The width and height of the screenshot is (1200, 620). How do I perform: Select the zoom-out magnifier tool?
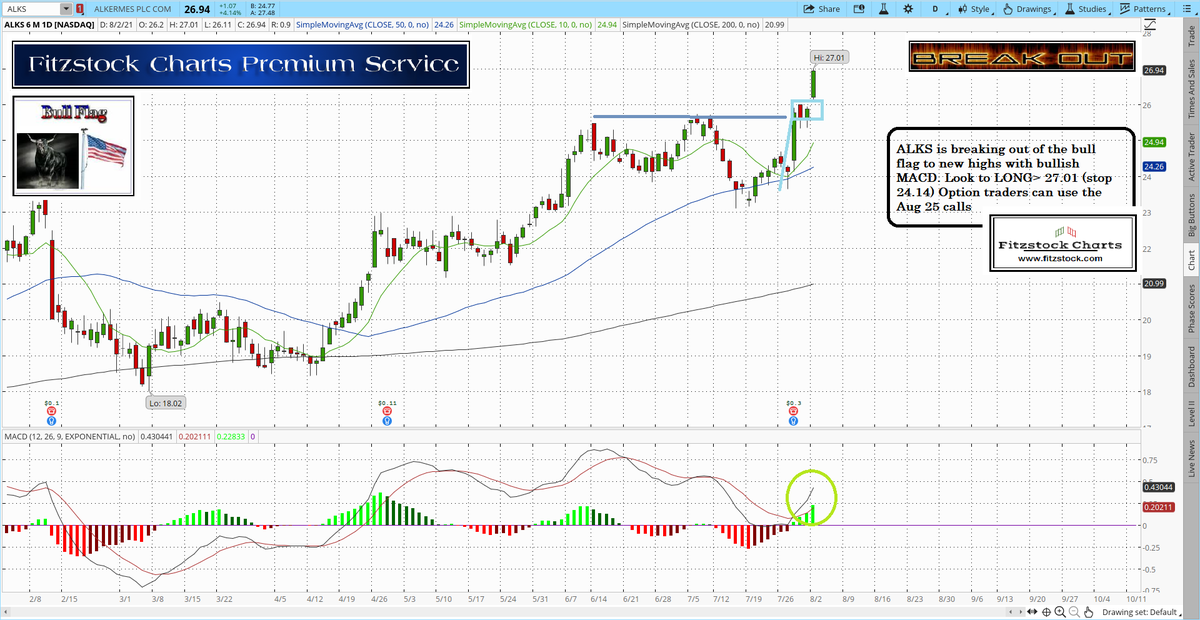tap(1074, 611)
